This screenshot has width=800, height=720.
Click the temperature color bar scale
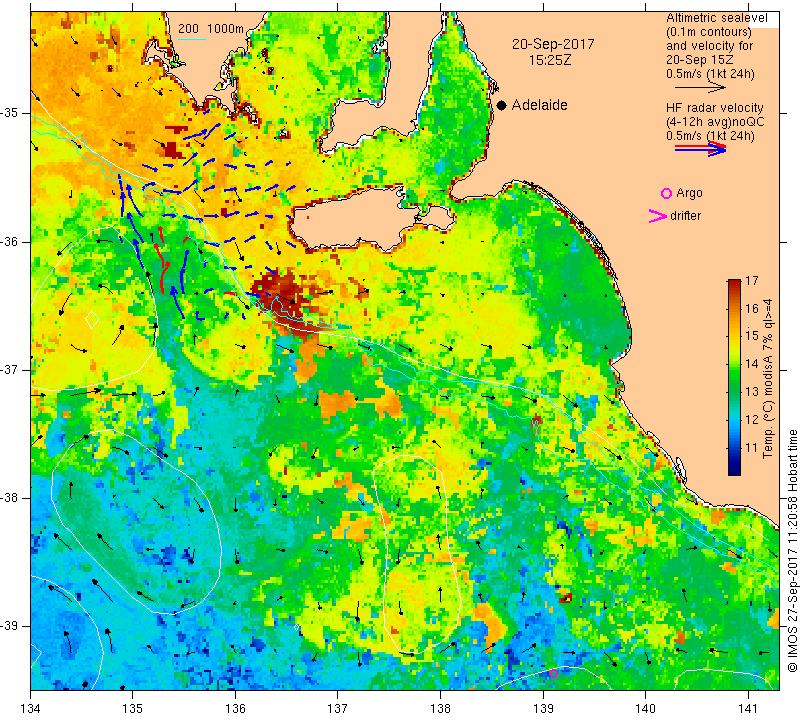coord(734,377)
